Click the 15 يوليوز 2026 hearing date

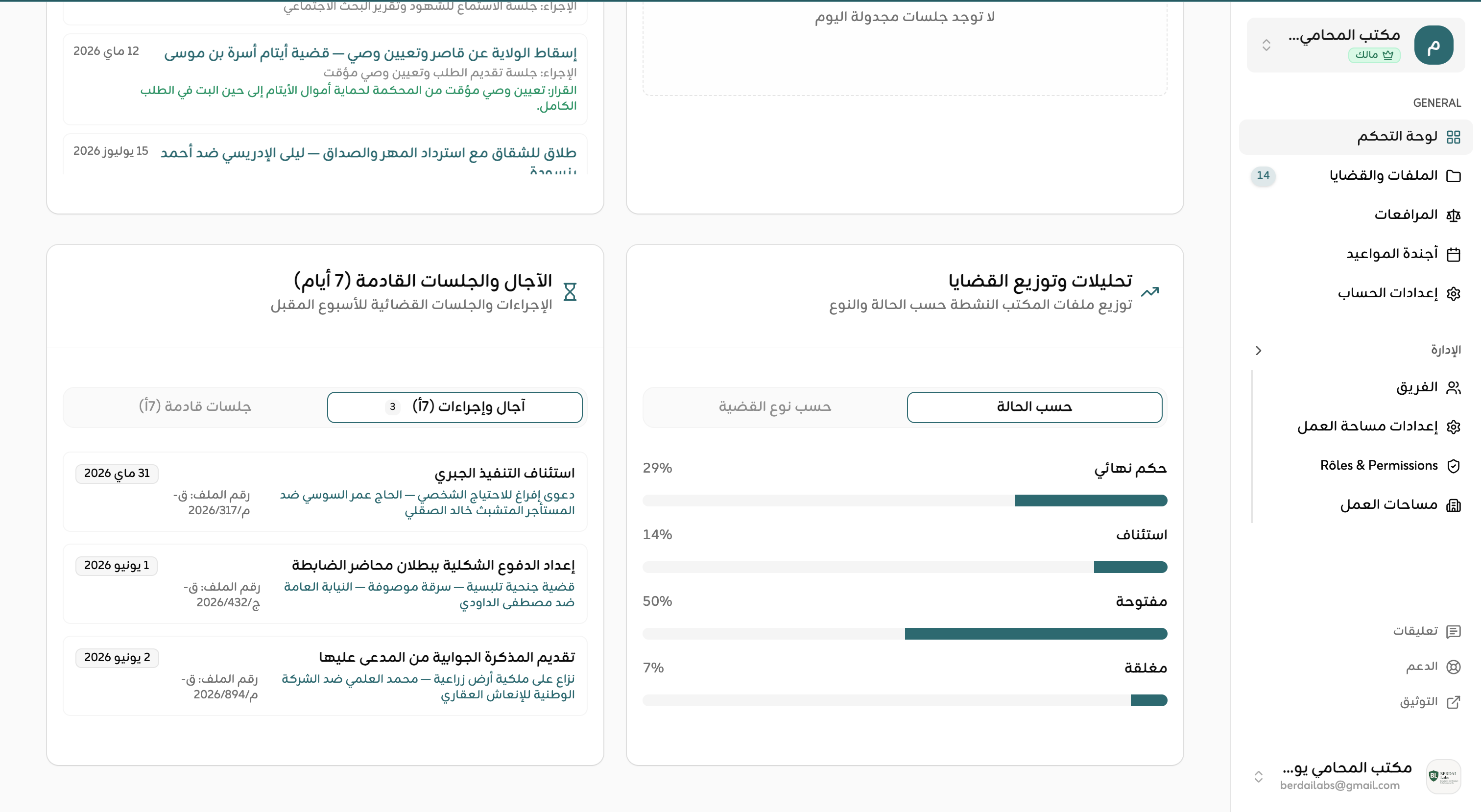111,151
